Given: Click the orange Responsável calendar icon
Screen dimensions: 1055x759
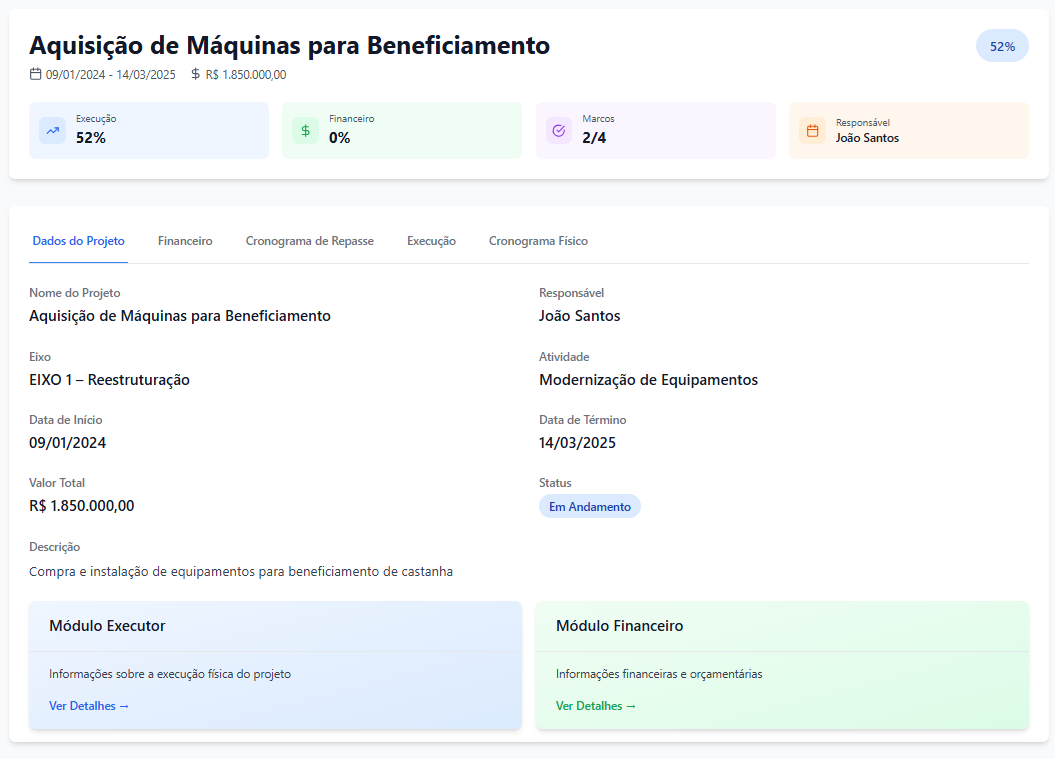Looking at the screenshot, I should pyautogui.click(x=812, y=131).
